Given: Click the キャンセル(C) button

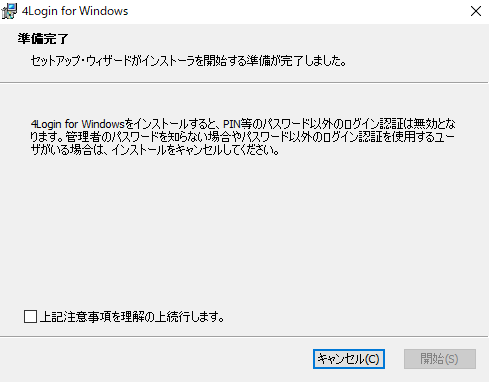Looking at the screenshot, I should (349, 359).
